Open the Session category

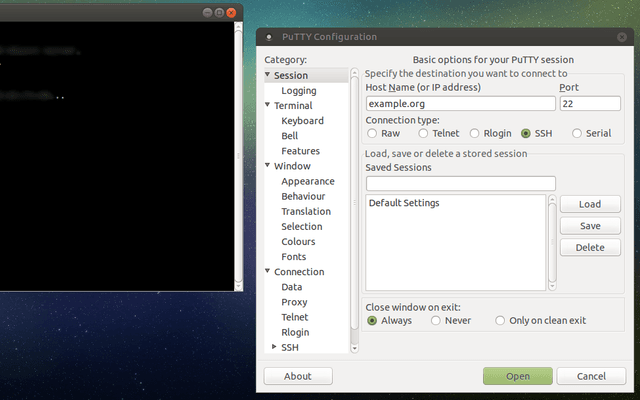tap(291, 76)
